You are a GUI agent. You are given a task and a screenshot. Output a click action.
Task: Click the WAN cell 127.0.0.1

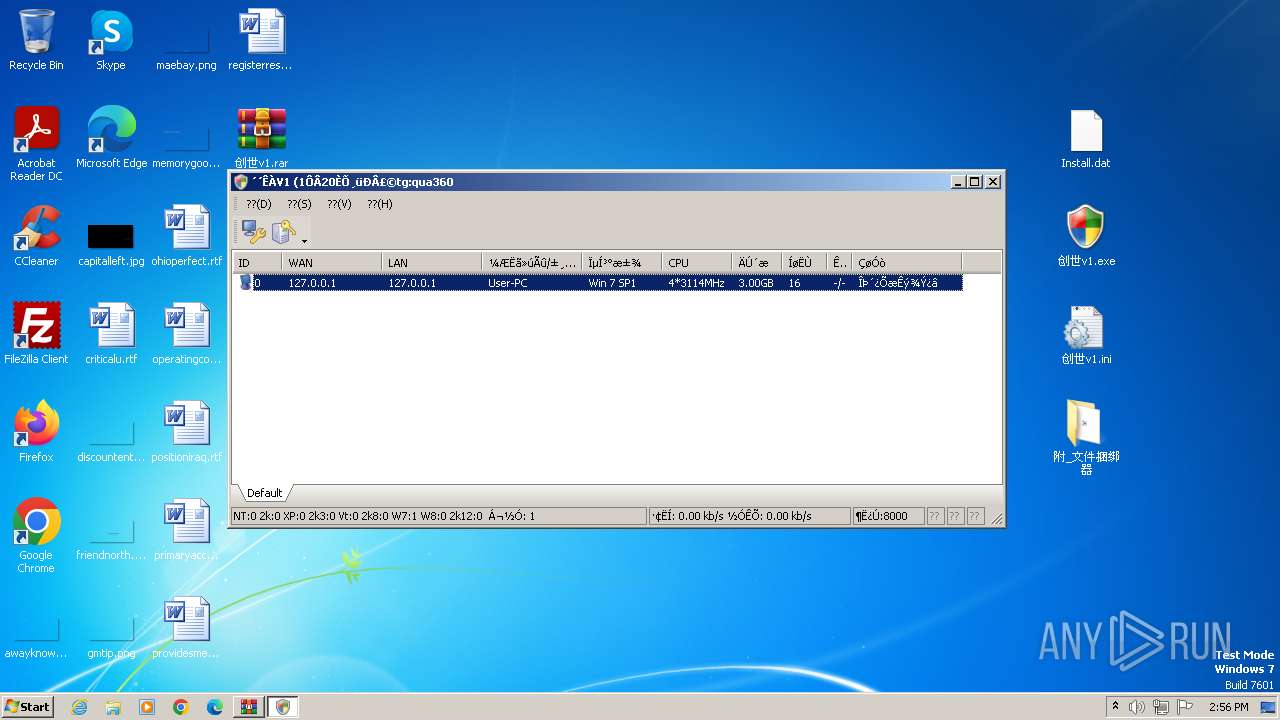312,283
